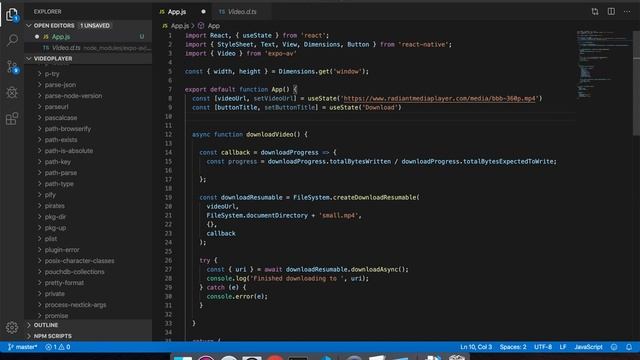
Task: Select App.js in Open Editors list
Action: coord(88,37)
